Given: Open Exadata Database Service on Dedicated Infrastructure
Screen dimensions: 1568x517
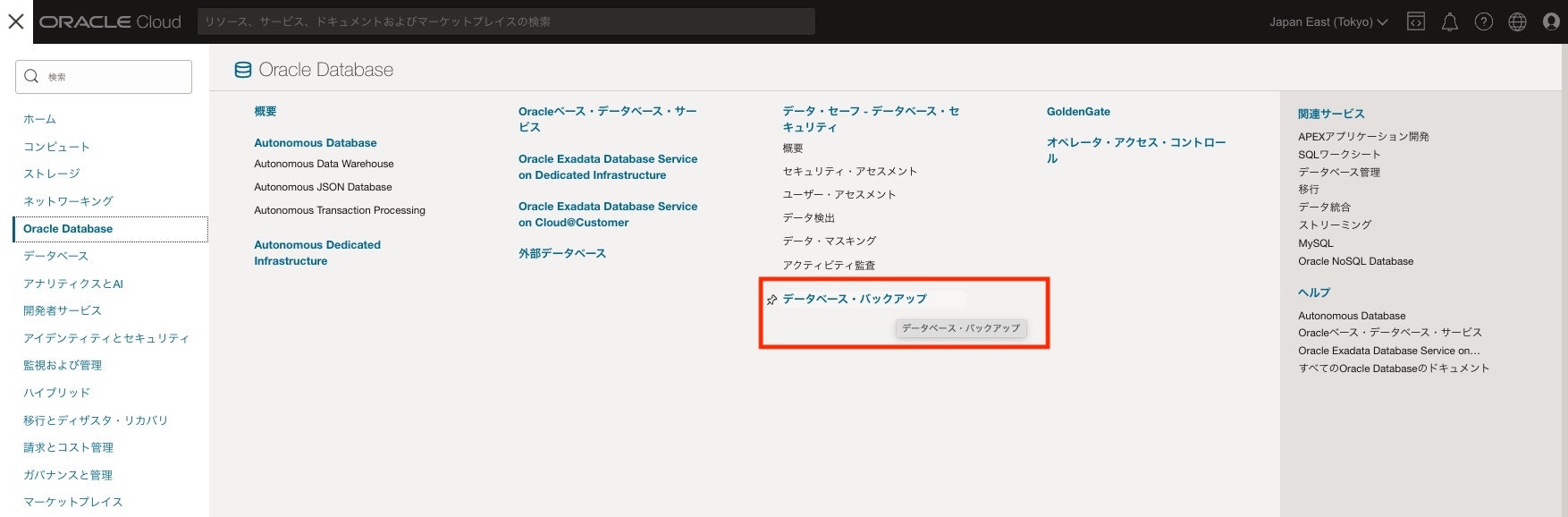Looking at the screenshot, I should pos(608,167).
